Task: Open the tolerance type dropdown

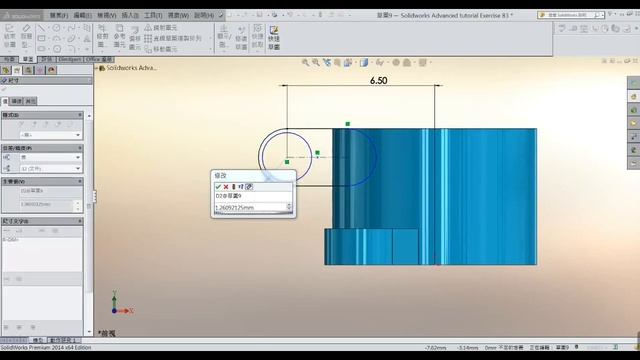Action: tap(50, 157)
